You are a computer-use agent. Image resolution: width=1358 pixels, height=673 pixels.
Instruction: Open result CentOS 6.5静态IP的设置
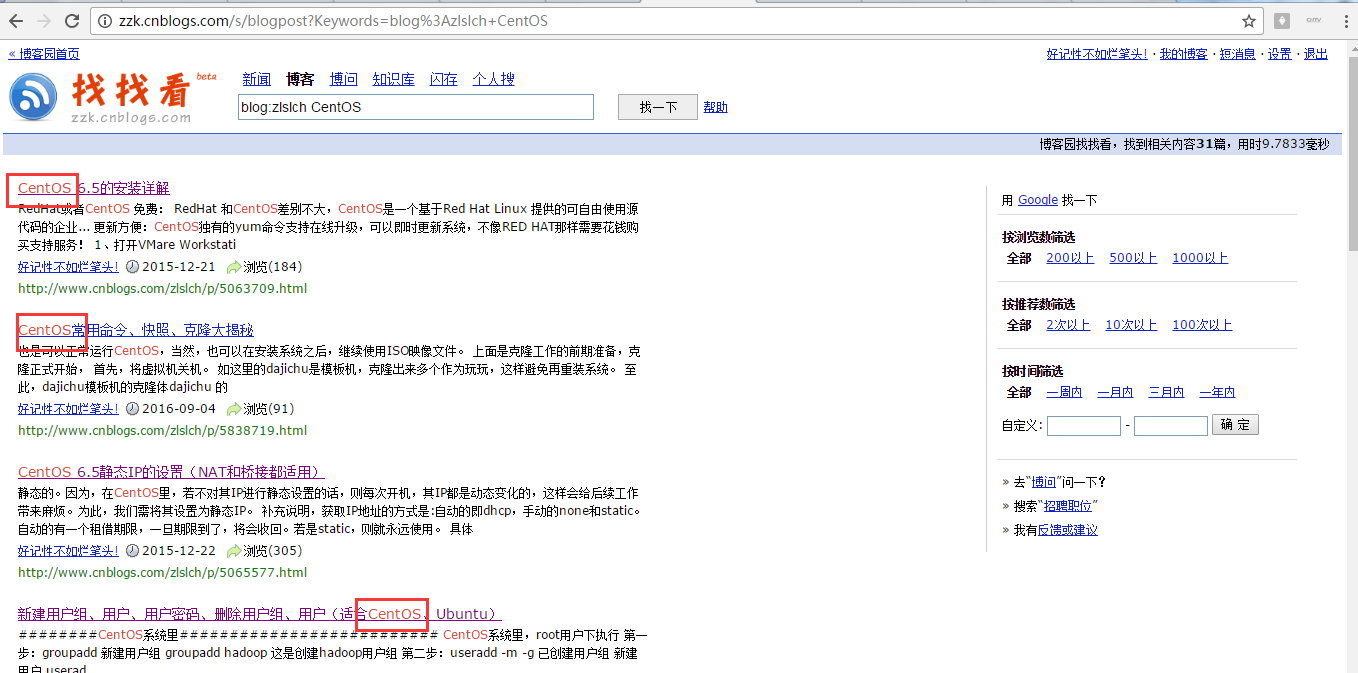(x=171, y=472)
